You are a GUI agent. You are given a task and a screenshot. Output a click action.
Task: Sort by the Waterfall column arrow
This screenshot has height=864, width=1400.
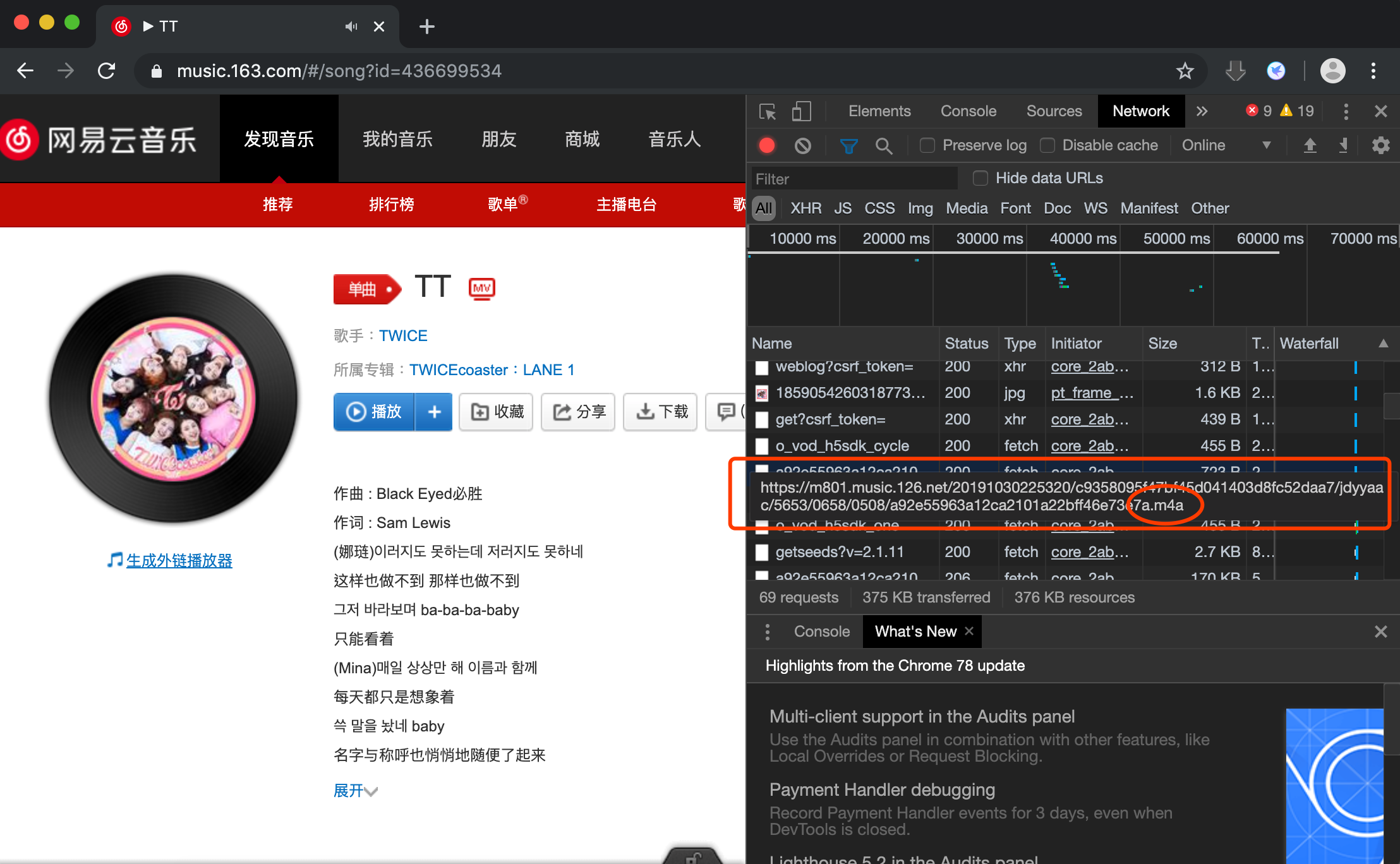click(x=1383, y=344)
